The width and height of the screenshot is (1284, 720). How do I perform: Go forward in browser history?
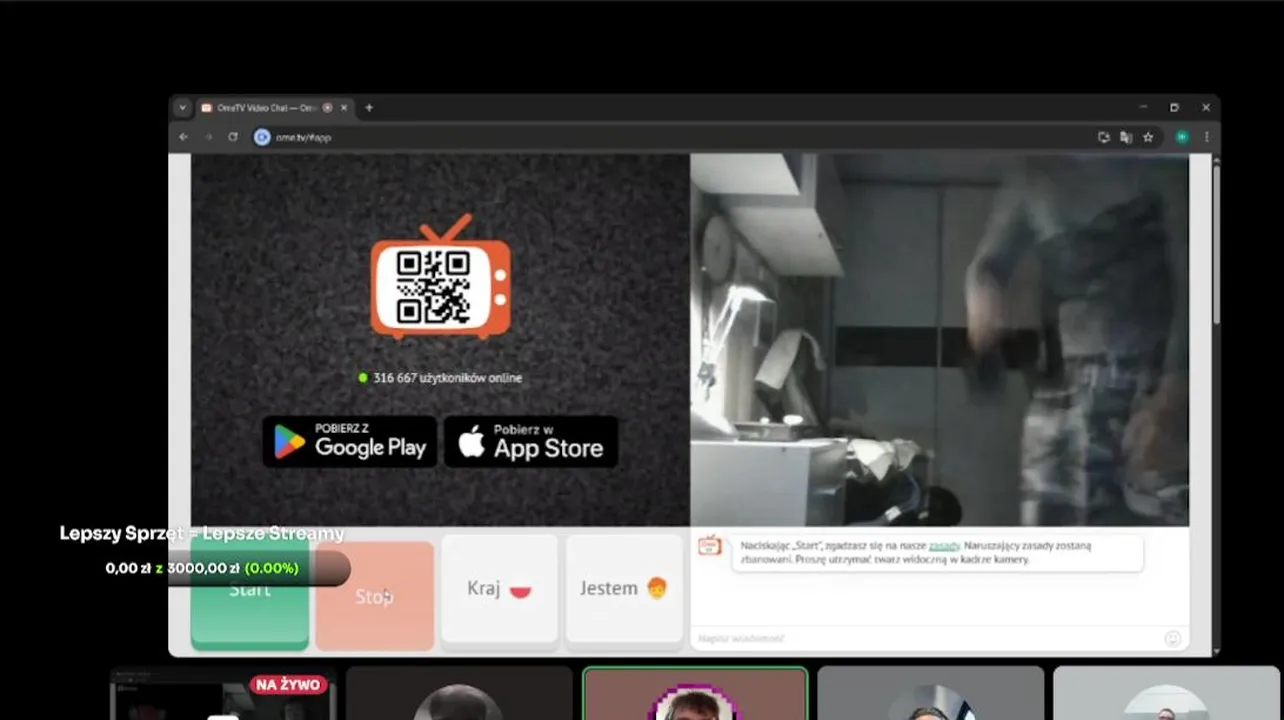tap(208, 137)
